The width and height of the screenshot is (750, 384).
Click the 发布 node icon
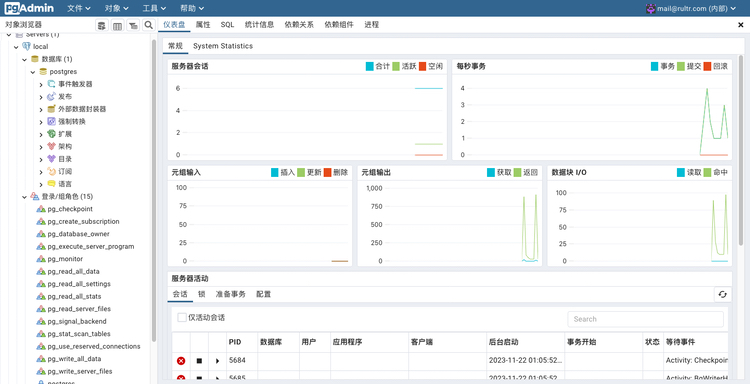[x=51, y=97]
